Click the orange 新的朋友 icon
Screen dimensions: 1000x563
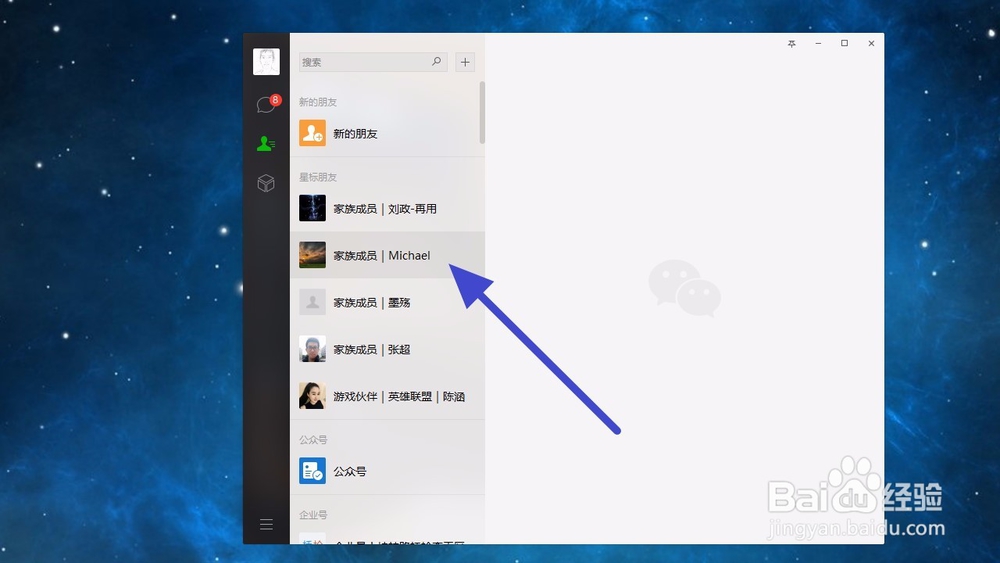(x=312, y=133)
